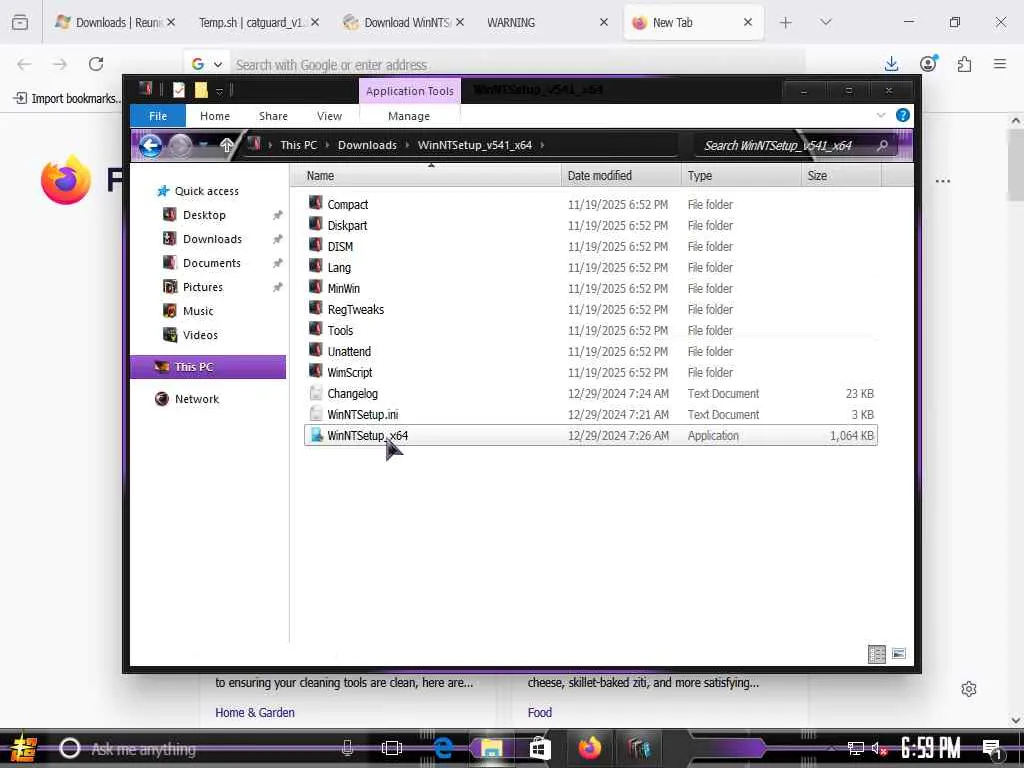Select This PC in navigation pane

(208, 367)
